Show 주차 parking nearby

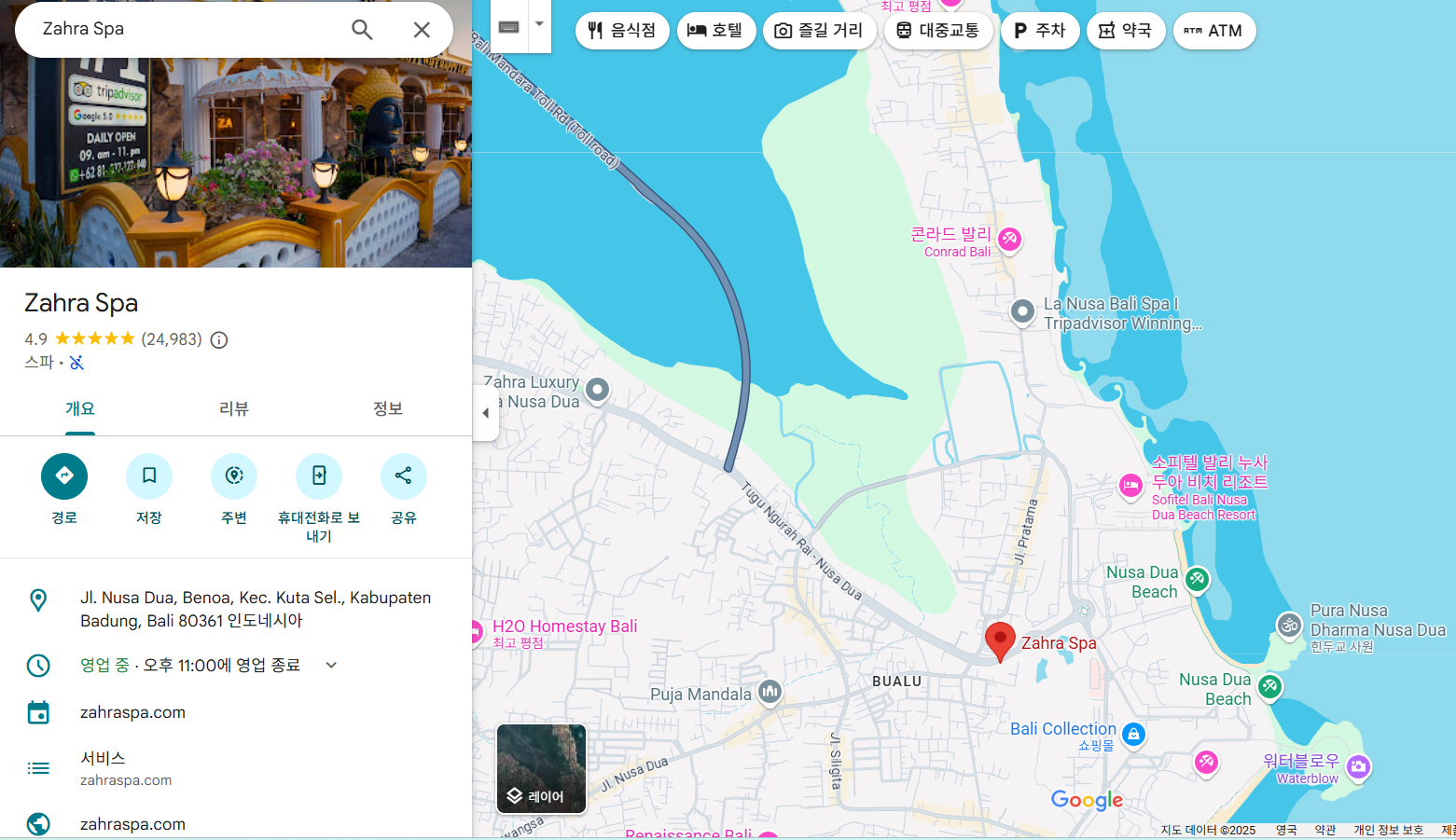(1040, 31)
